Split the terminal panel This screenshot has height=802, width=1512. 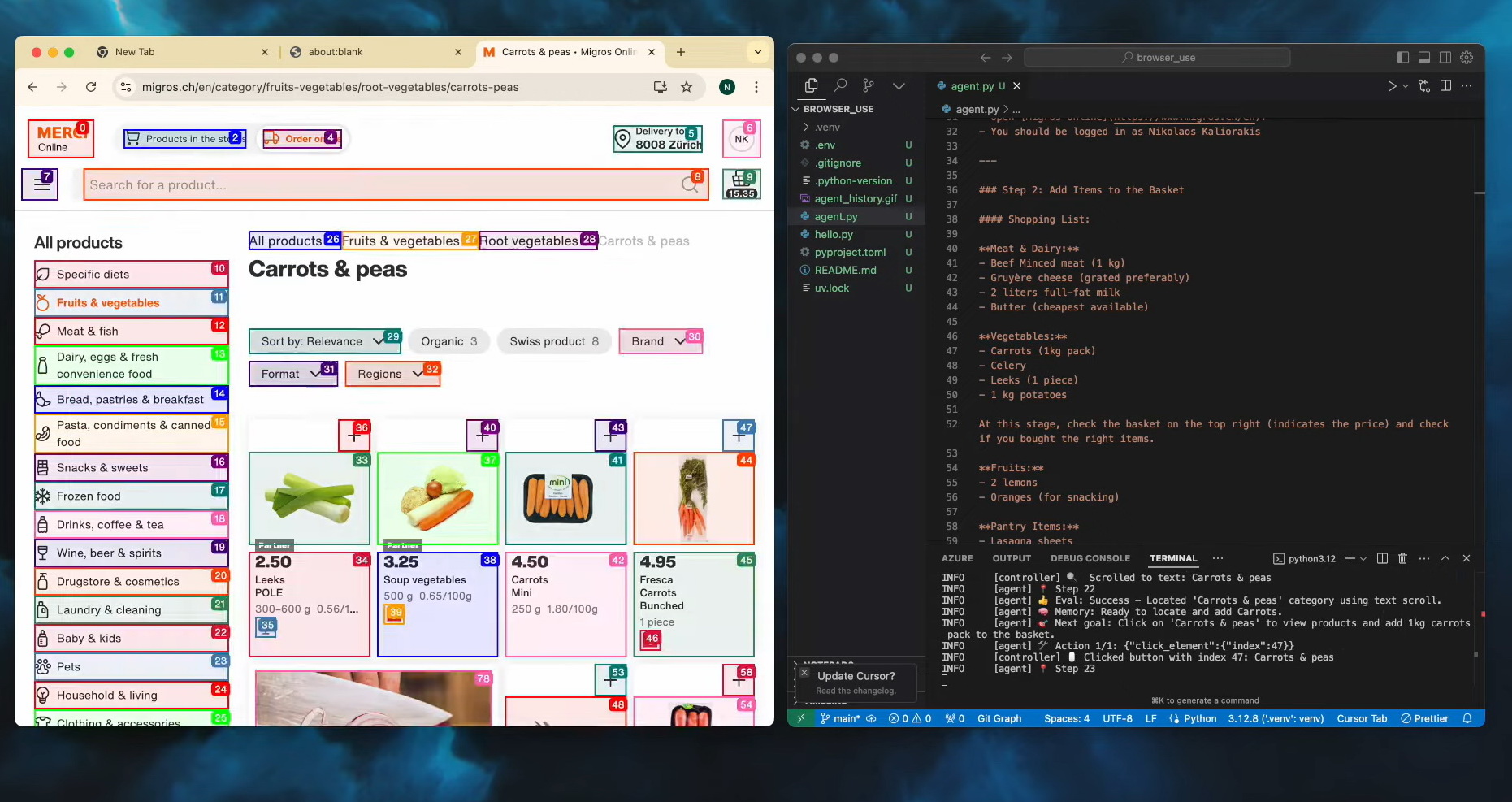pyautogui.click(x=1382, y=558)
